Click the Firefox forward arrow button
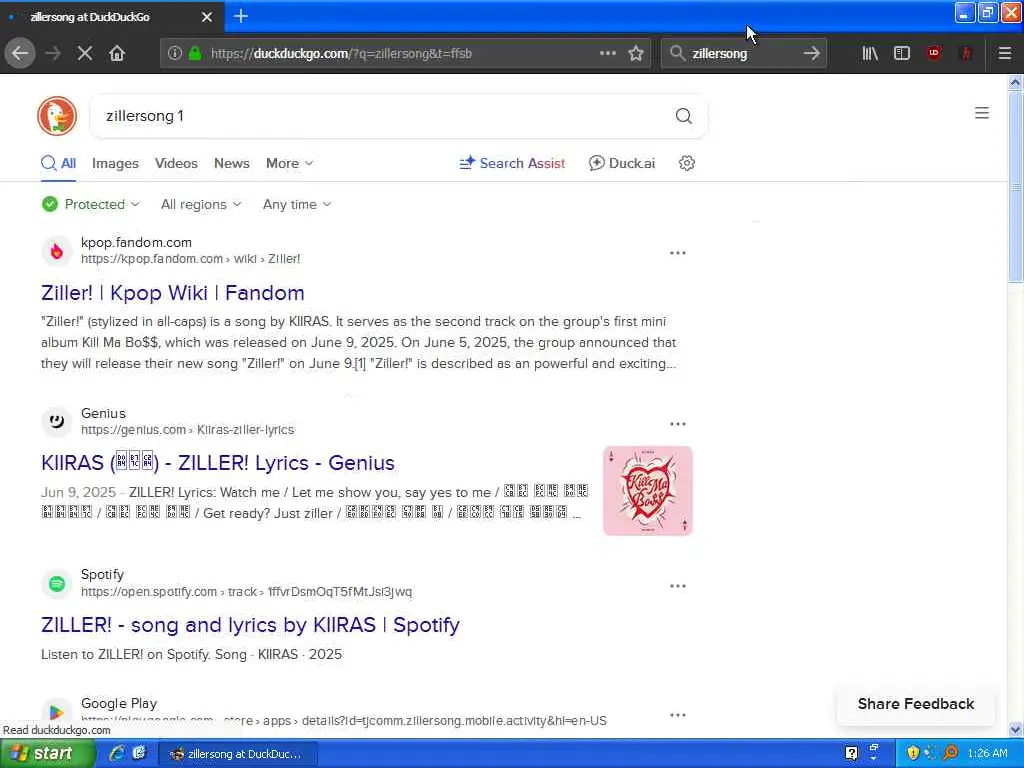Screen dimensions: 1024x768 tap(54, 54)
